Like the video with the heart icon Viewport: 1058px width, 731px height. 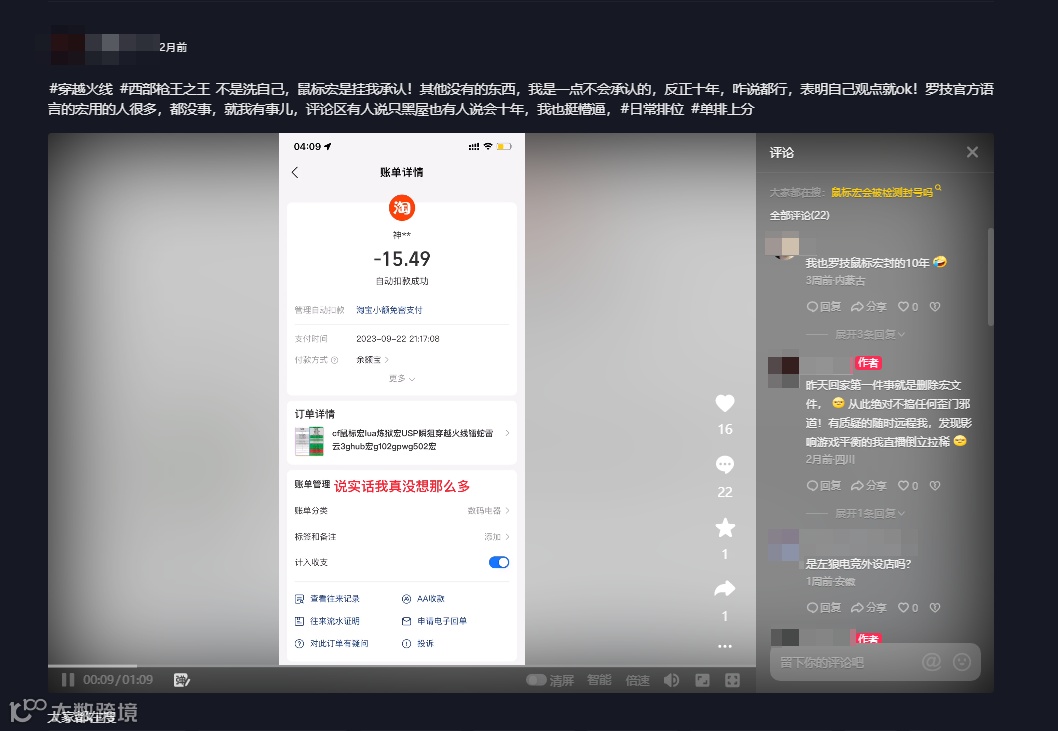[725, 403]
